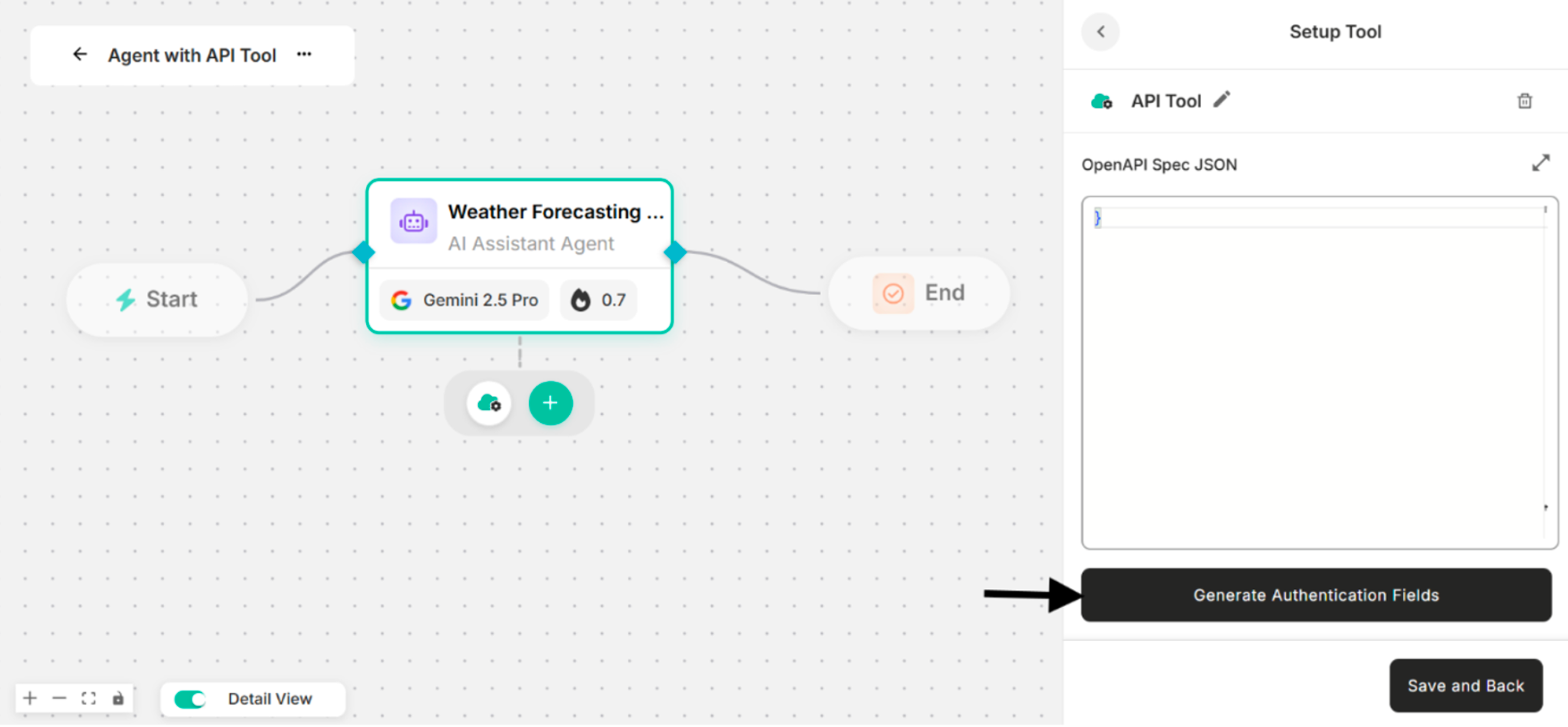Screen dimensions: 1568x727
Task: Toggle off Detail View
Action: (189, 699)
